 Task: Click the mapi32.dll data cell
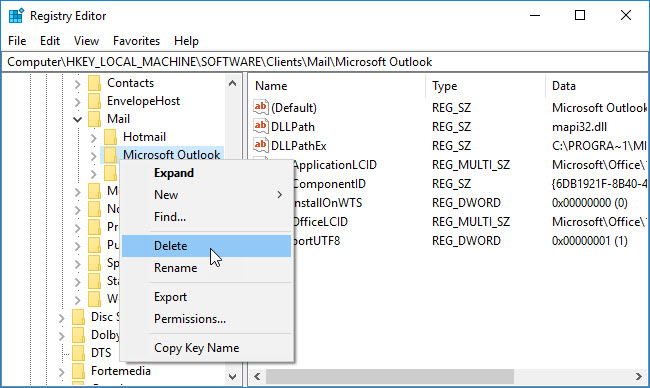pos(579,126)
